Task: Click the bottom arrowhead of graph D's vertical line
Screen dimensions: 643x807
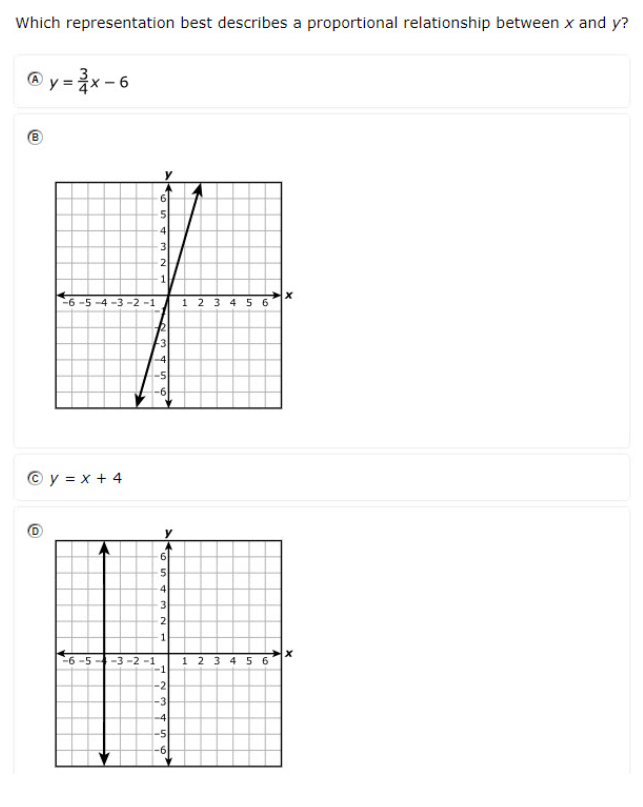Action: [x=104, y=759]
